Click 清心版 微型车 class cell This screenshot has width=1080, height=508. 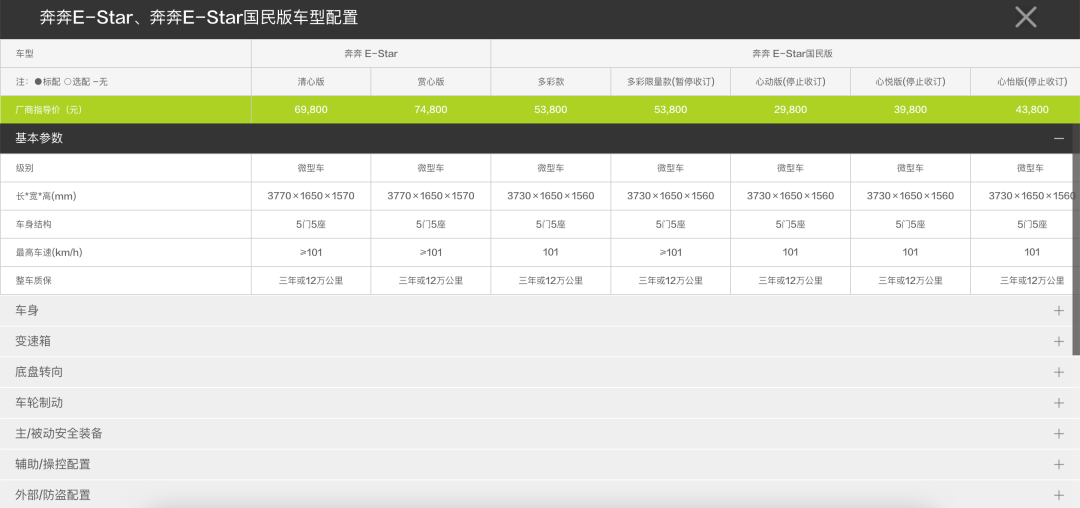(x=311, y=168)
